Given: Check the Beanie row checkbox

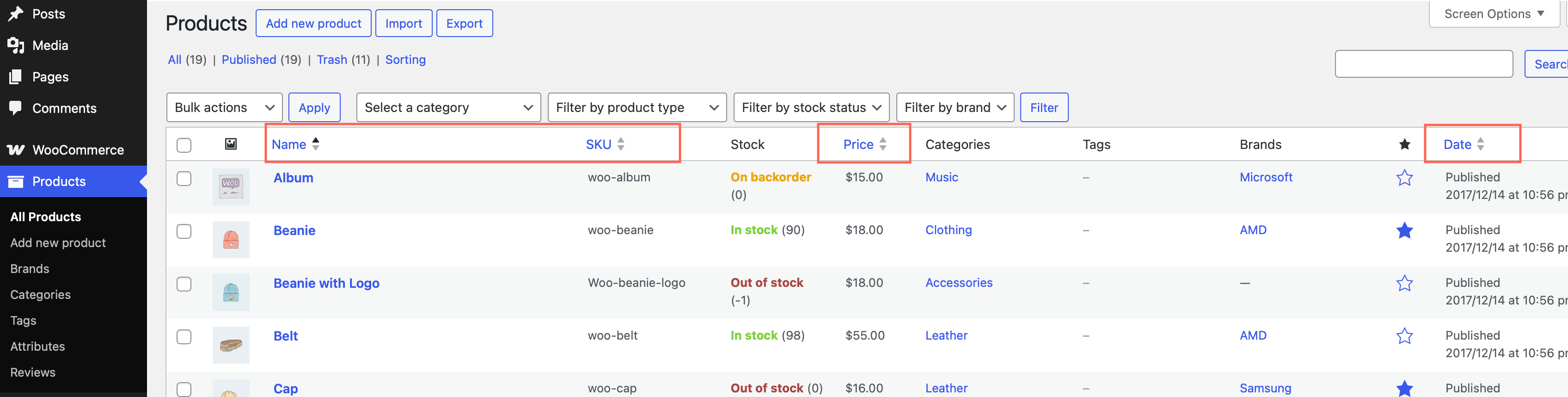Looking at the screenshot, I should [x=184, y=231].
